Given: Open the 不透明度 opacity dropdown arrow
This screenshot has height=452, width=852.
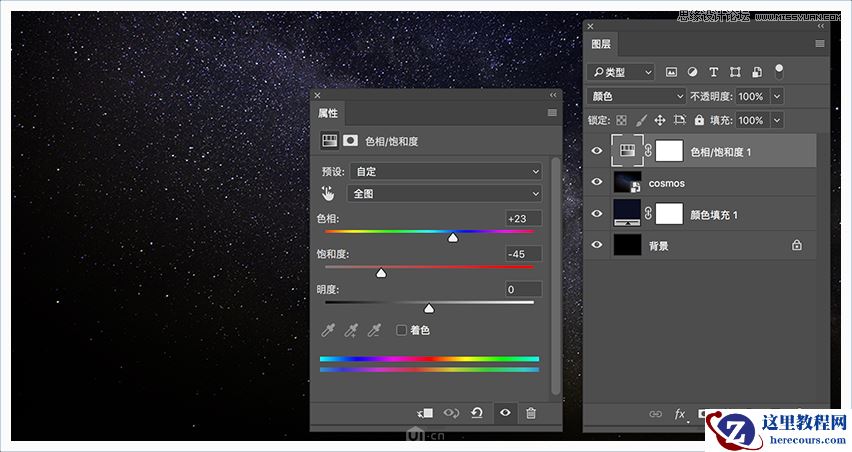Looking at the screenshot, I should pyautogui.click(x=777, y=96).
